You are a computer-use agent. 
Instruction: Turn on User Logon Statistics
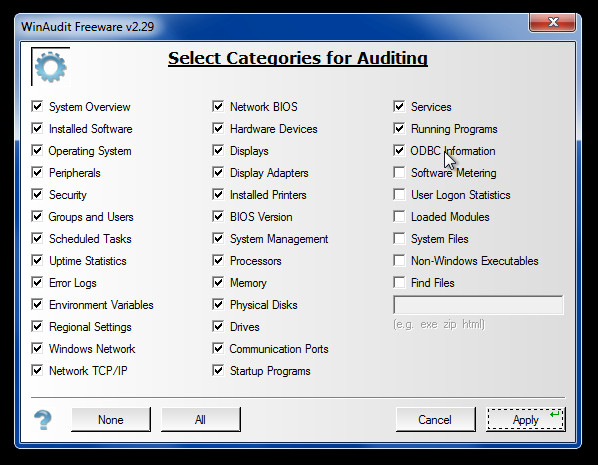399,195
